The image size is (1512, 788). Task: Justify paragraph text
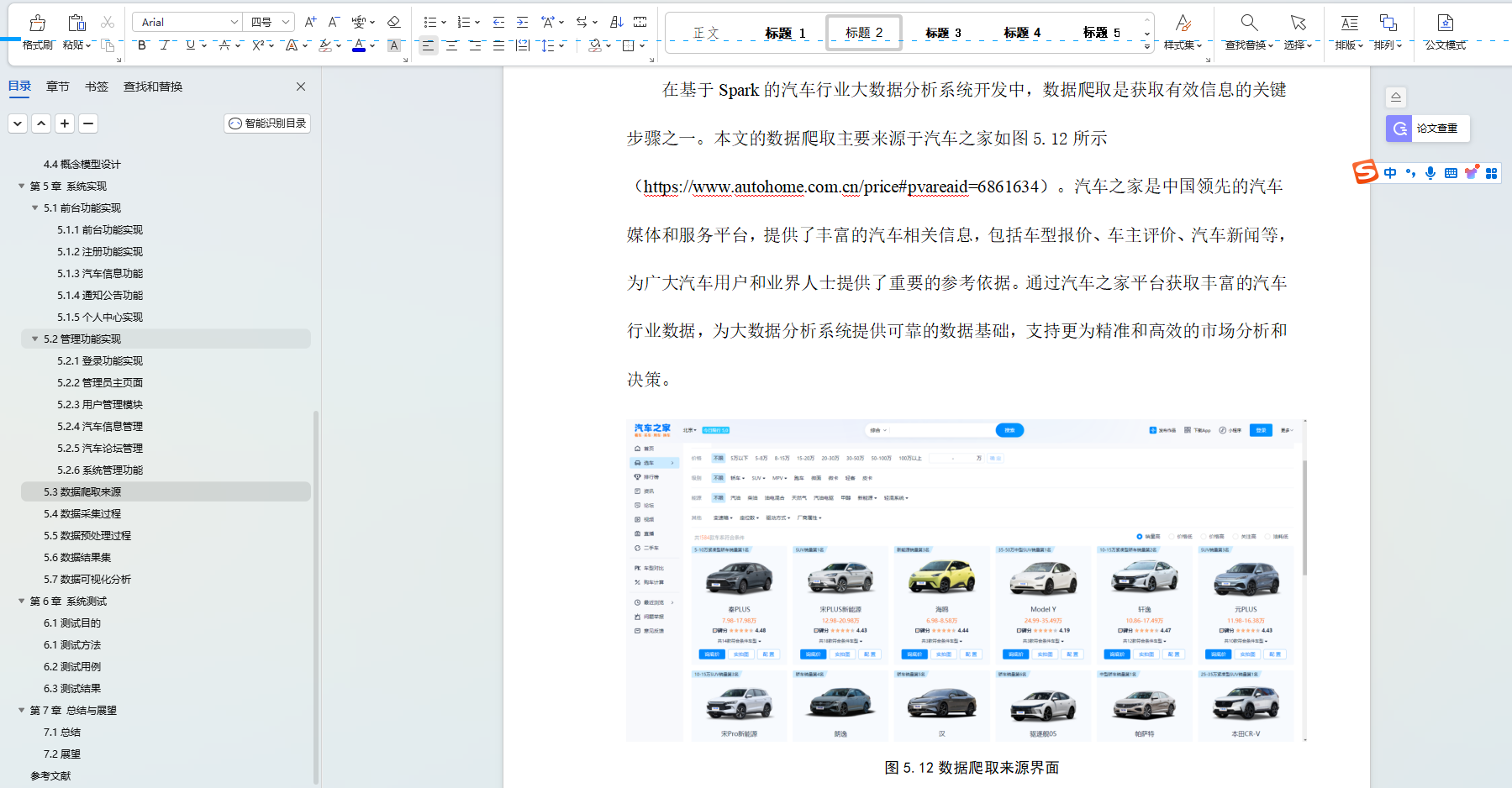499,45
